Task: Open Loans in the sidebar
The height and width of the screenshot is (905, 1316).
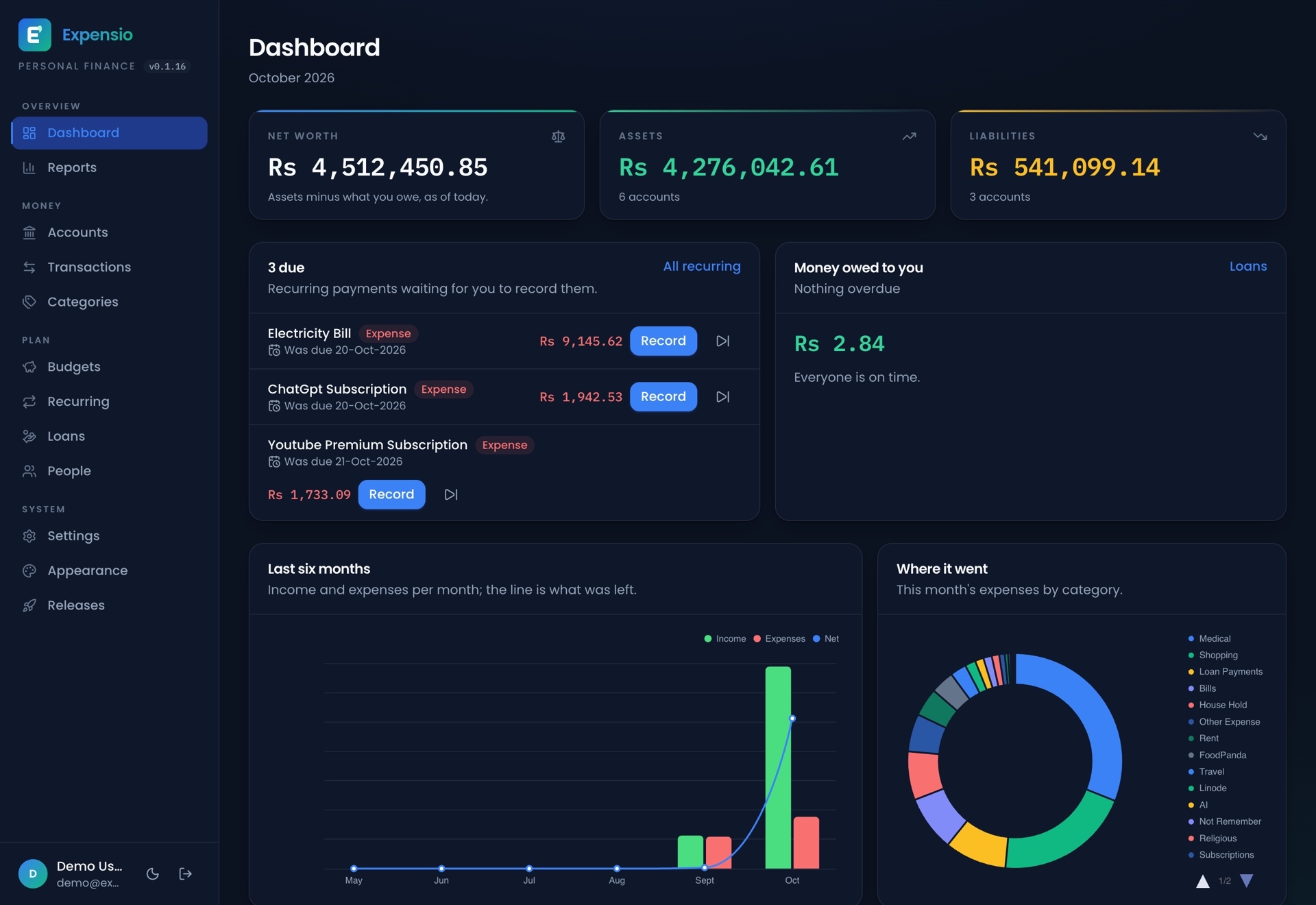Action: click(x=110, y=436)
